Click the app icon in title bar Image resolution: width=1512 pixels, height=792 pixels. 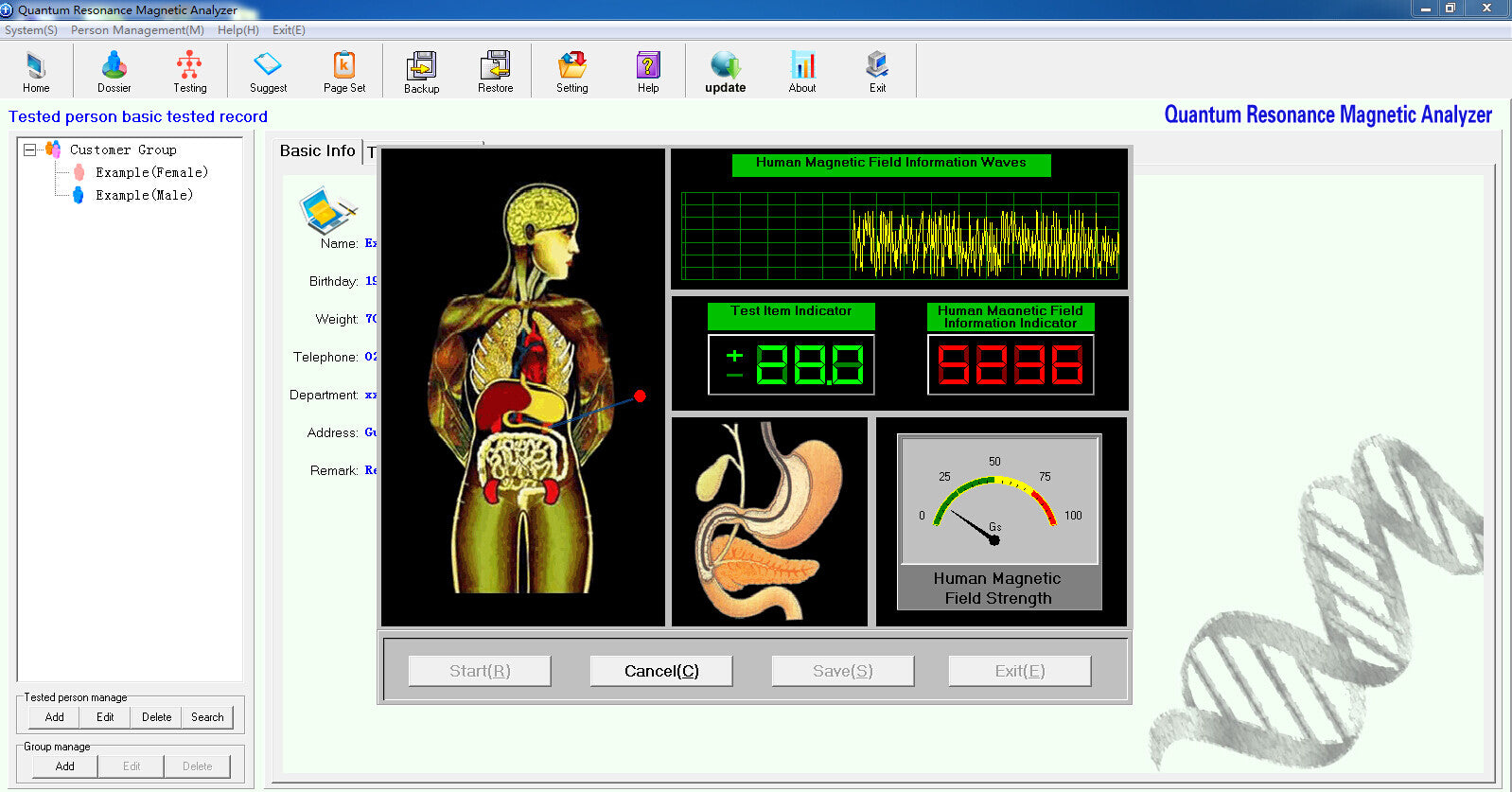coord(8,9)
